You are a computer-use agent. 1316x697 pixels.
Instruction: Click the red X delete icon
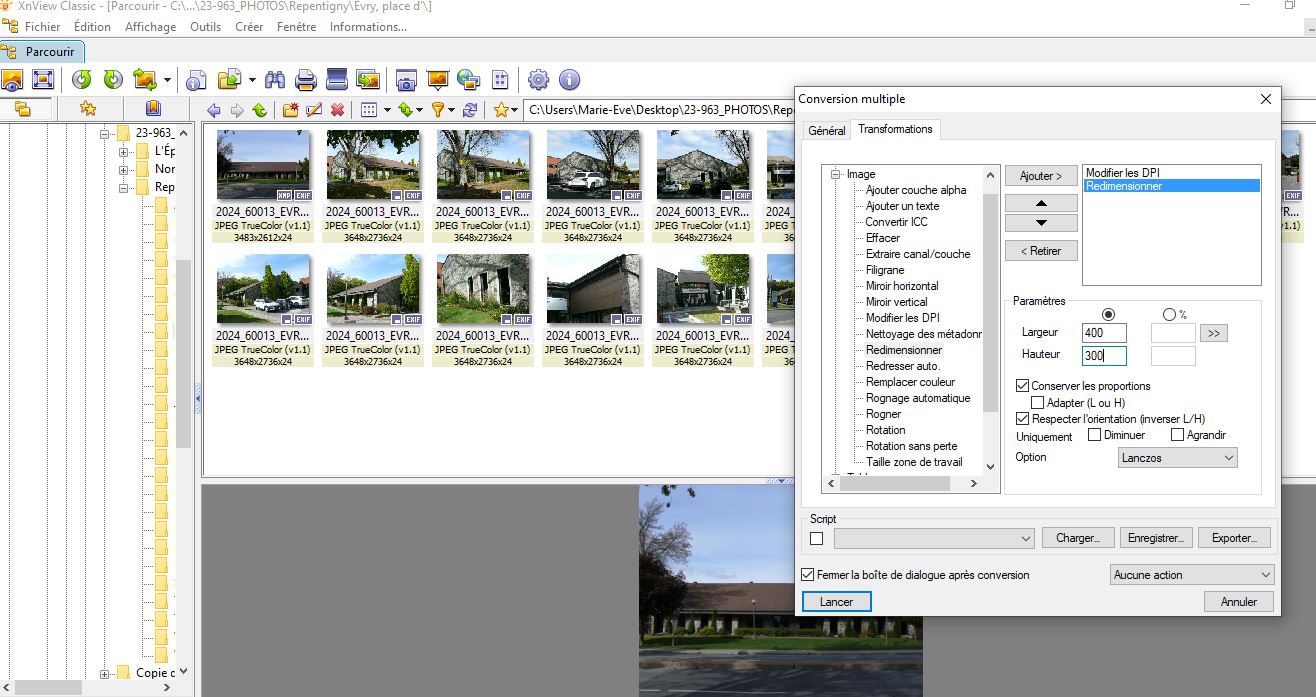pyautogui.click(x=338, y=110)
